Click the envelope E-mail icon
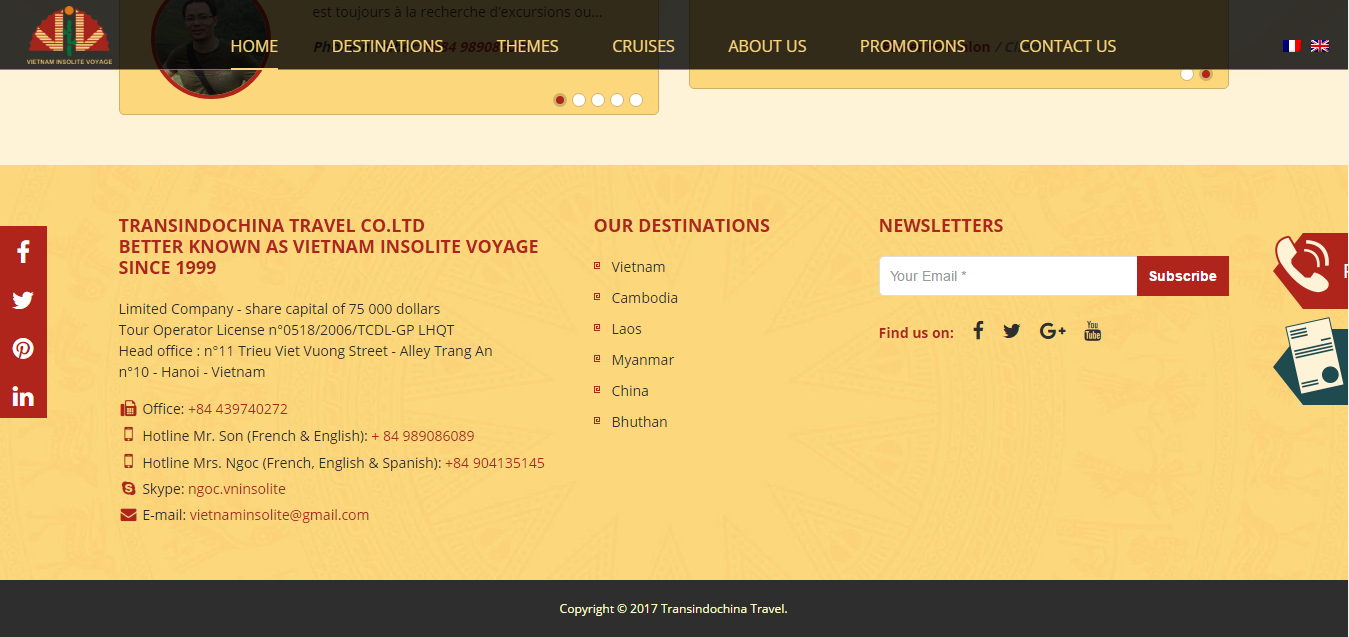The image size is (1349, 637). (x=128, y=515)
